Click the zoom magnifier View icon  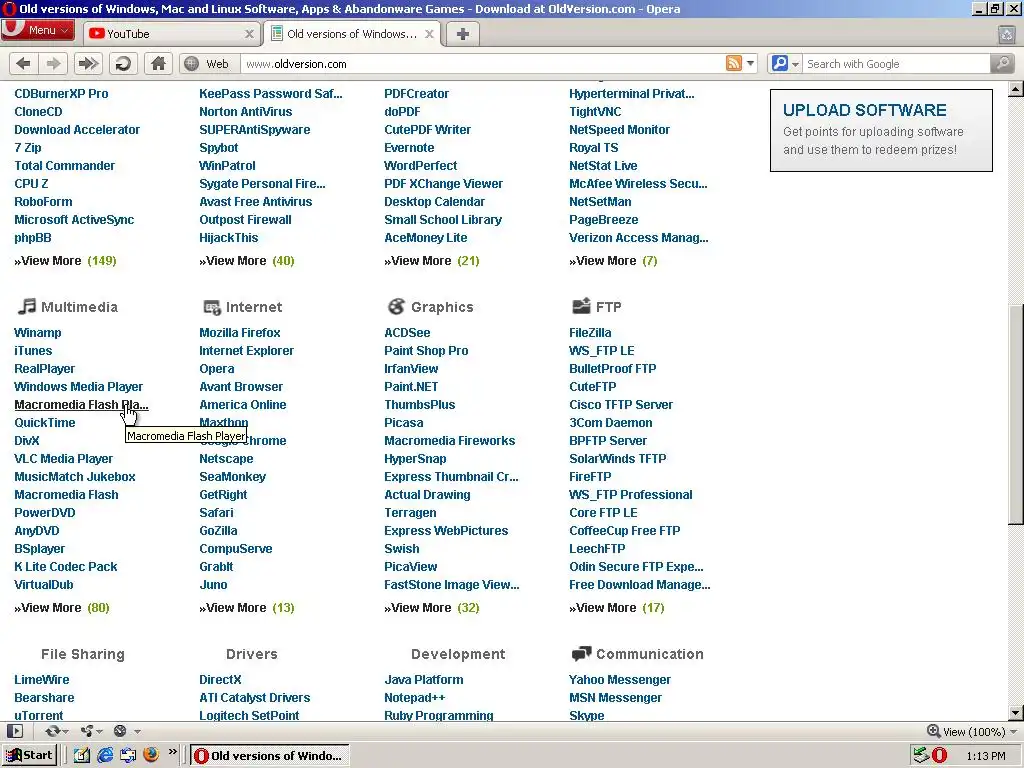pos(934,731)
